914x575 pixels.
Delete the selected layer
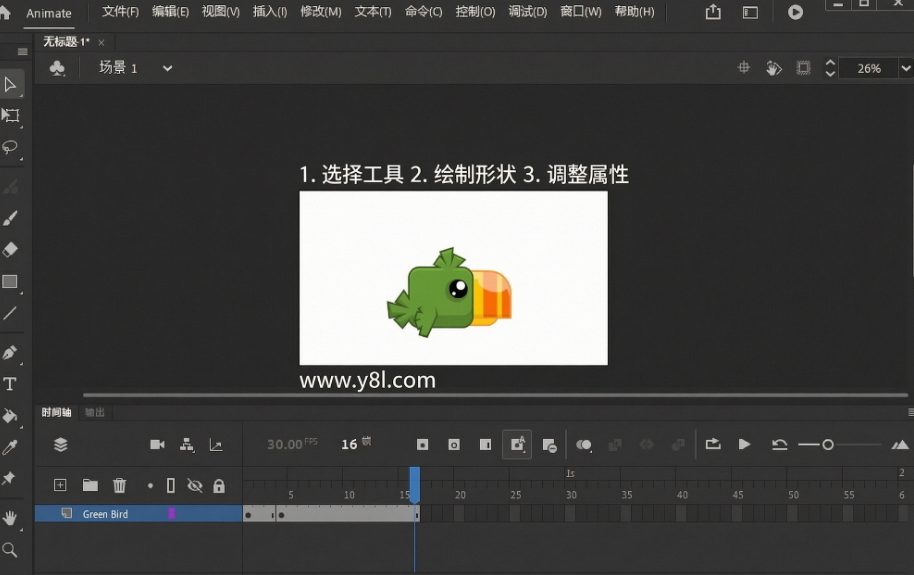pyautogui.click(x=119, y=485)
